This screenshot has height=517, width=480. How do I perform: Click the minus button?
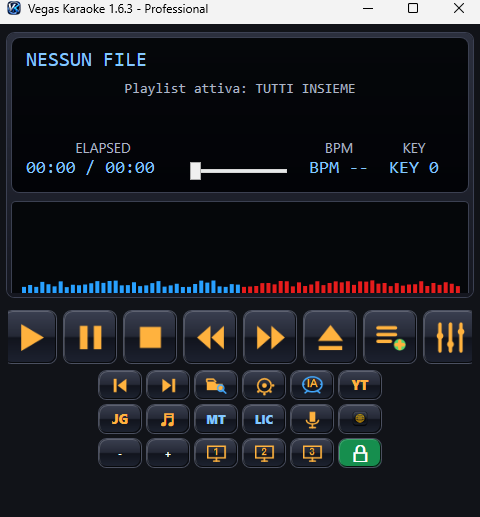coord(120,453)
